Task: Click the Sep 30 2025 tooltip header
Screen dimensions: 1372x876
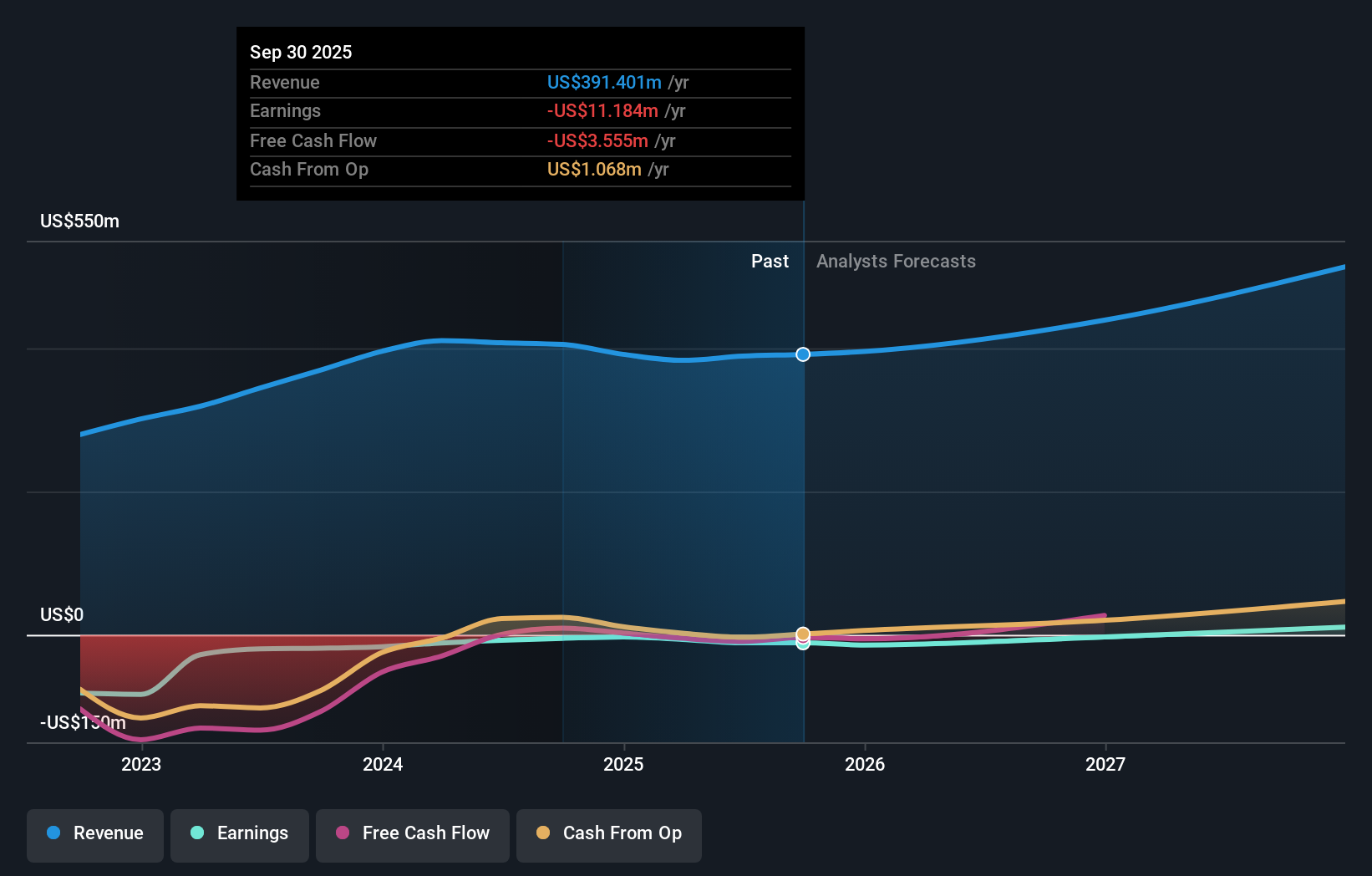Action: click(x=301, y=52)
